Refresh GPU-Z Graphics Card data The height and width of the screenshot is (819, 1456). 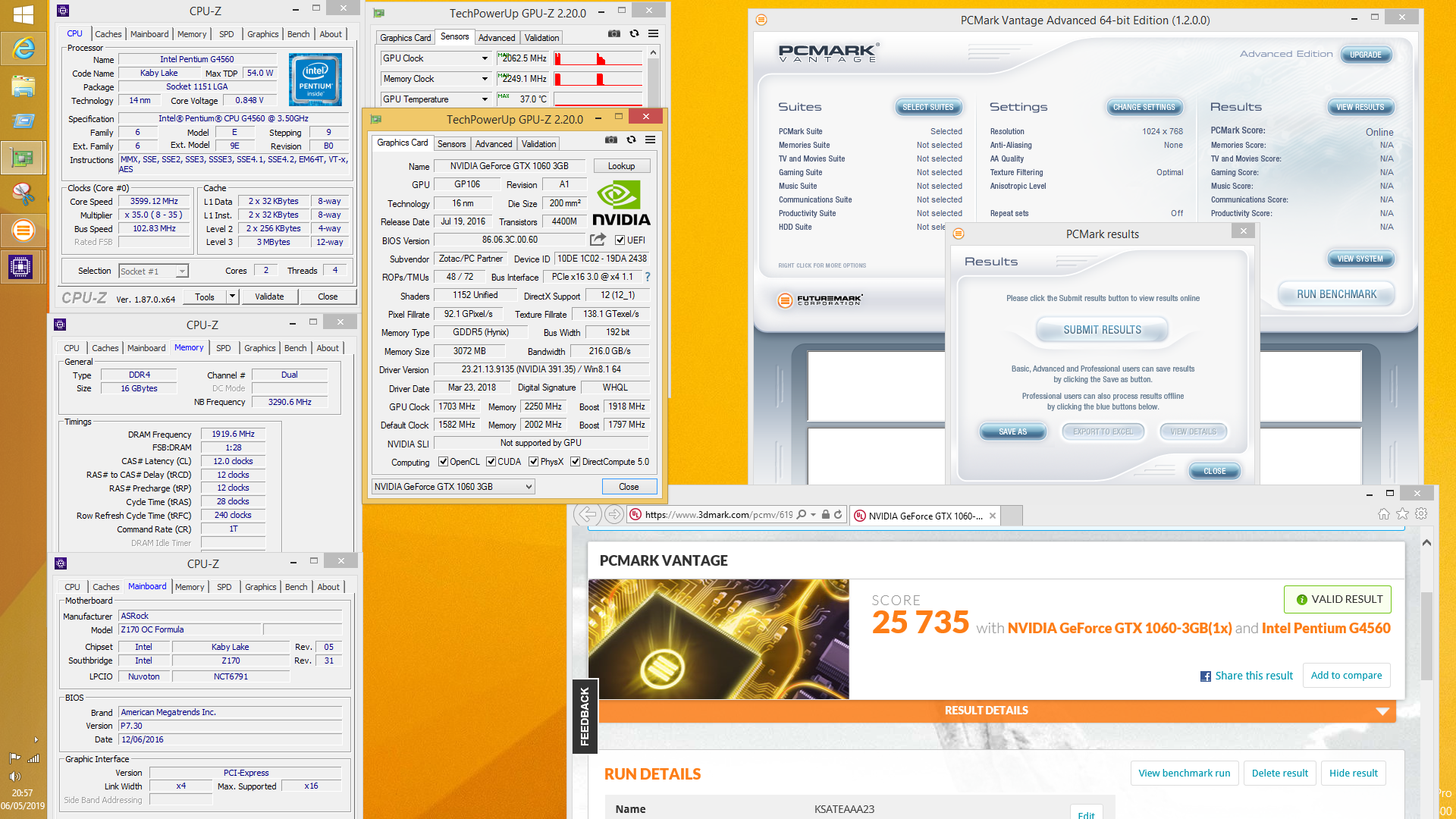tap(631, 140)
